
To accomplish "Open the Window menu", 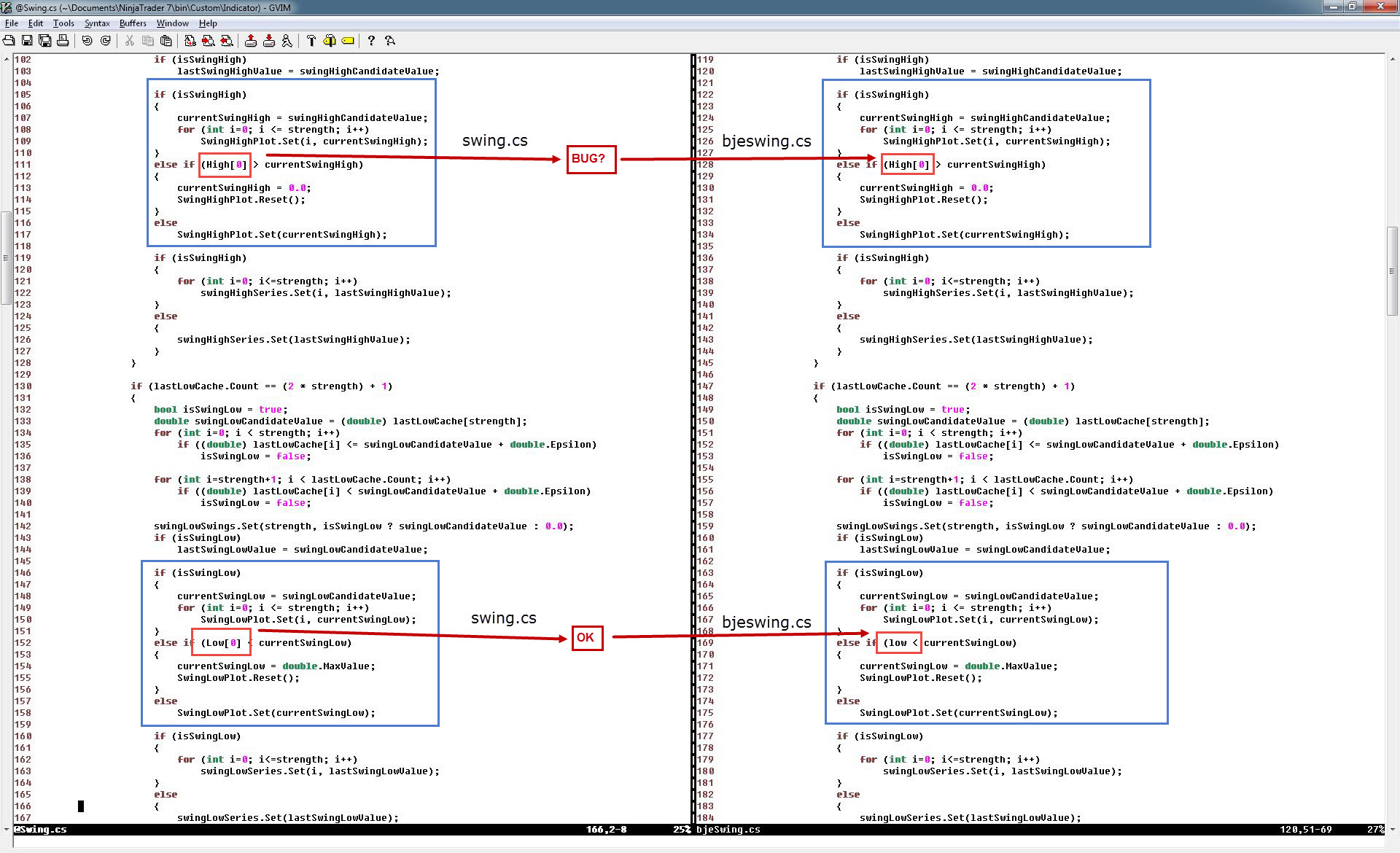I will (172, 23).
